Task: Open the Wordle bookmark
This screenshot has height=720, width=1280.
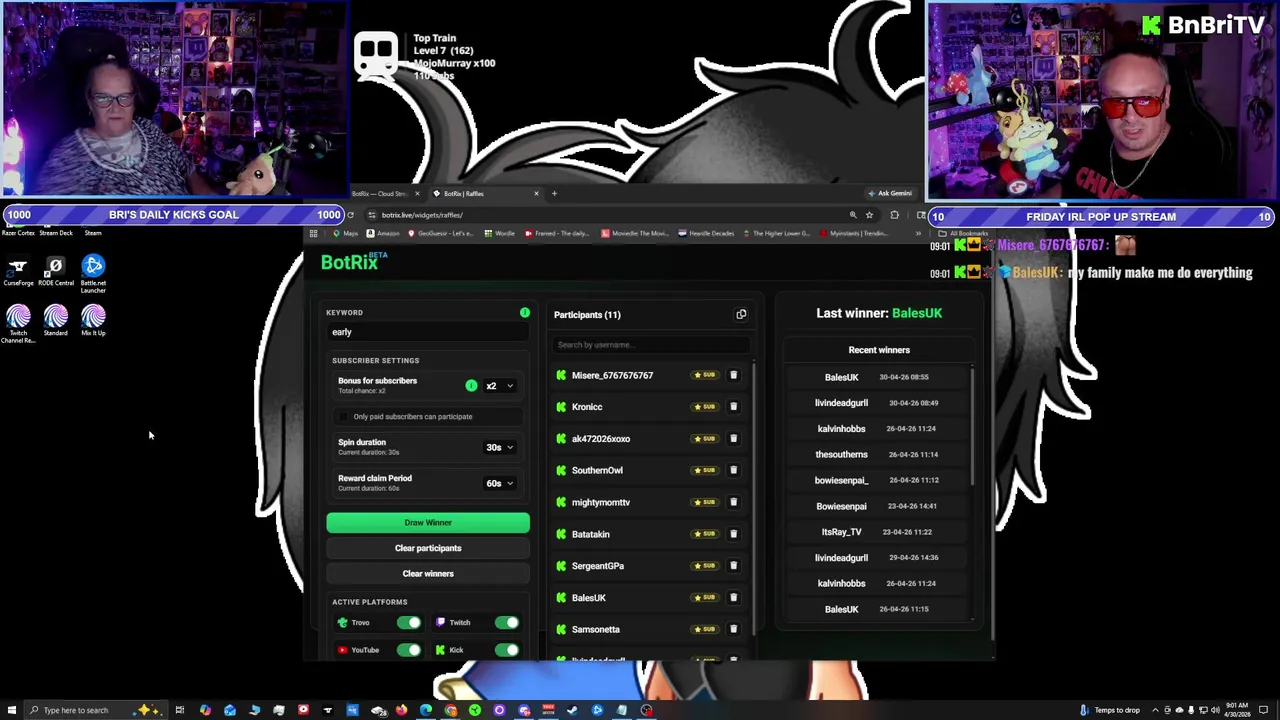Action: point(499,234)
